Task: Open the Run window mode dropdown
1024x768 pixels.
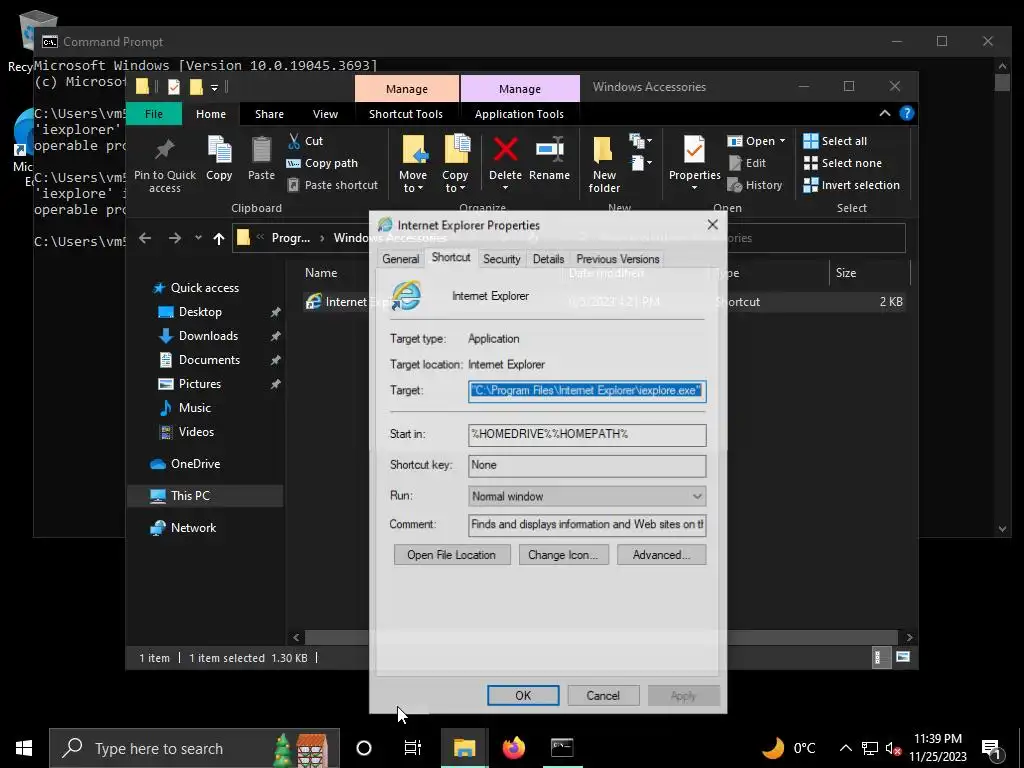Action: tap(587, 496)
